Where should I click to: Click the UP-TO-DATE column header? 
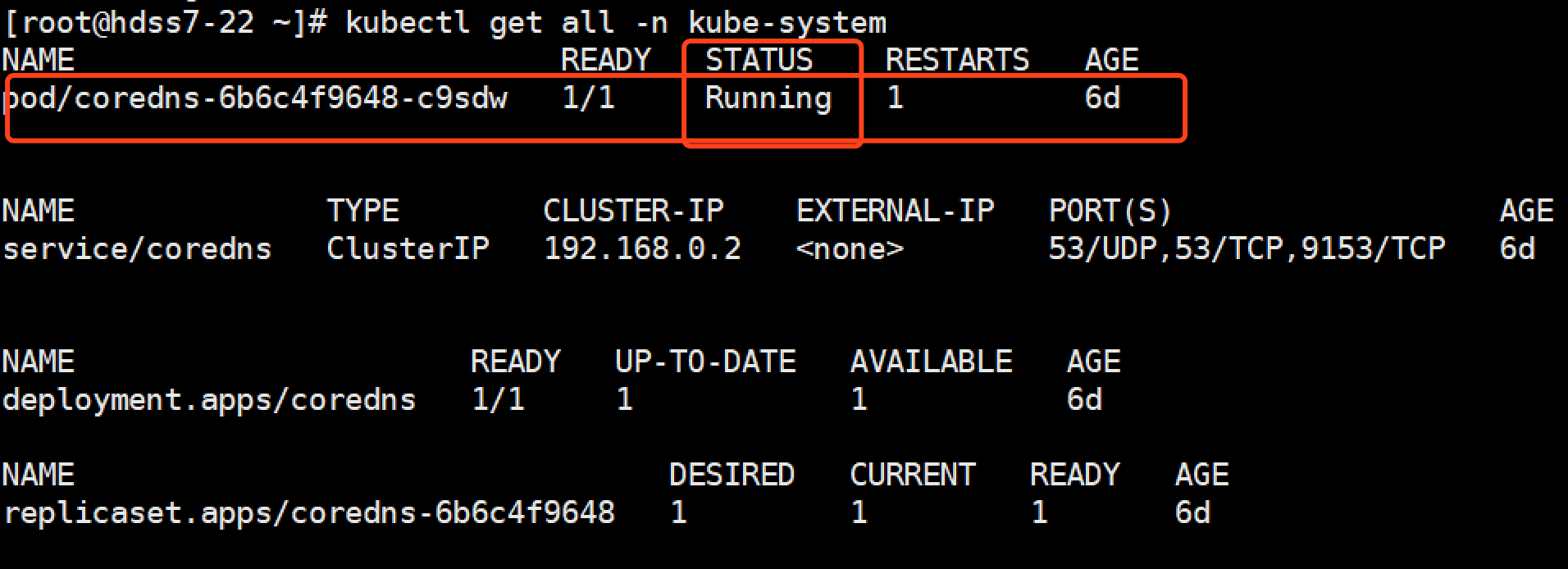(705, 362)
